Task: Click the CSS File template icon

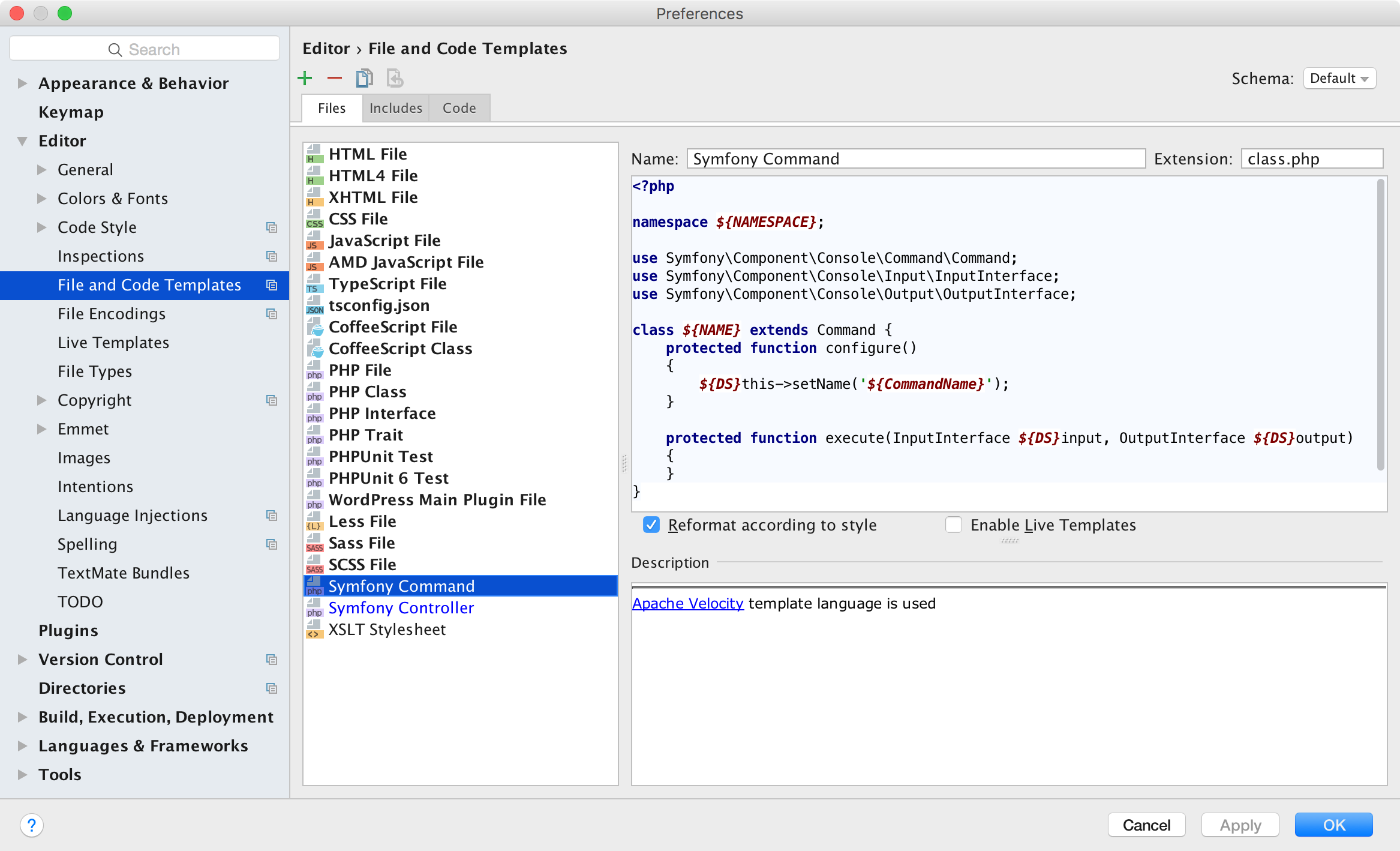Action: coord(314,220)
